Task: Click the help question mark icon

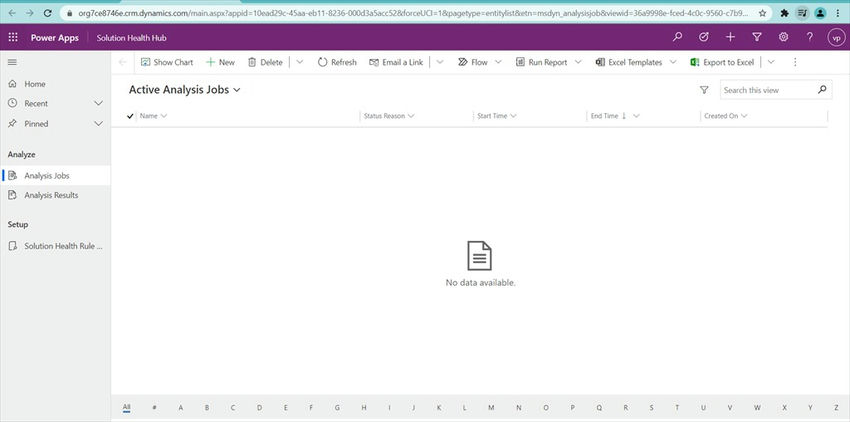Action: pyautogui.click(x=810, y=37)
